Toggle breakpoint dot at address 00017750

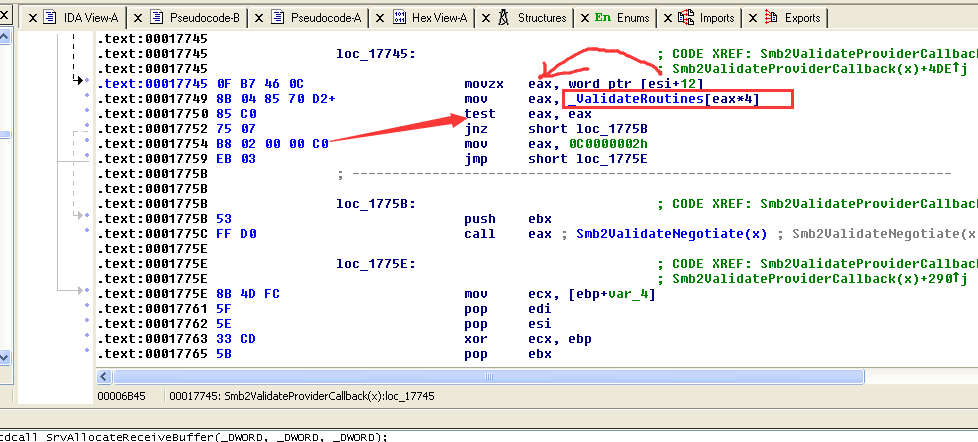[90, 114]
